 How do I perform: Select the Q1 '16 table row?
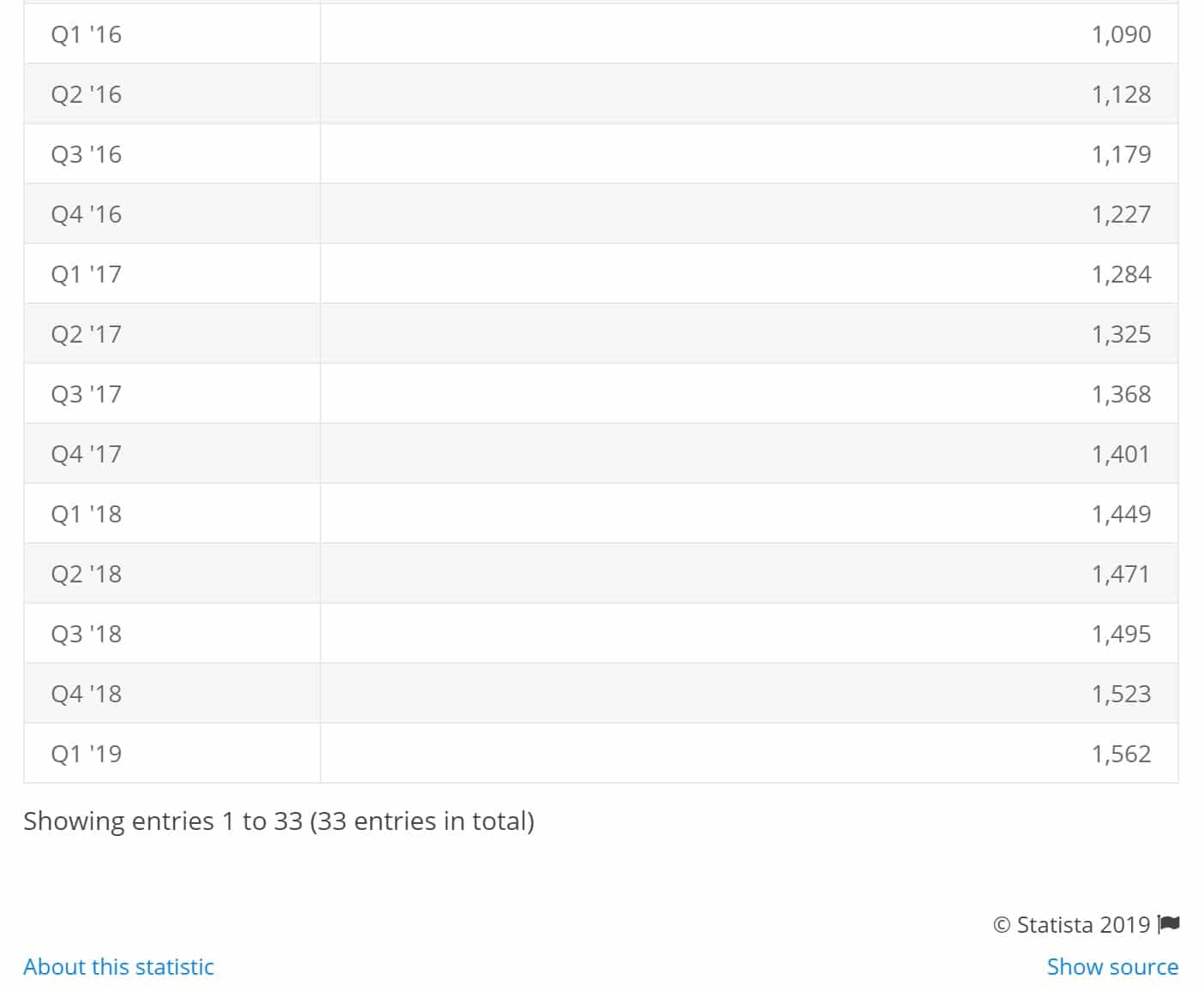pos(600,34)
